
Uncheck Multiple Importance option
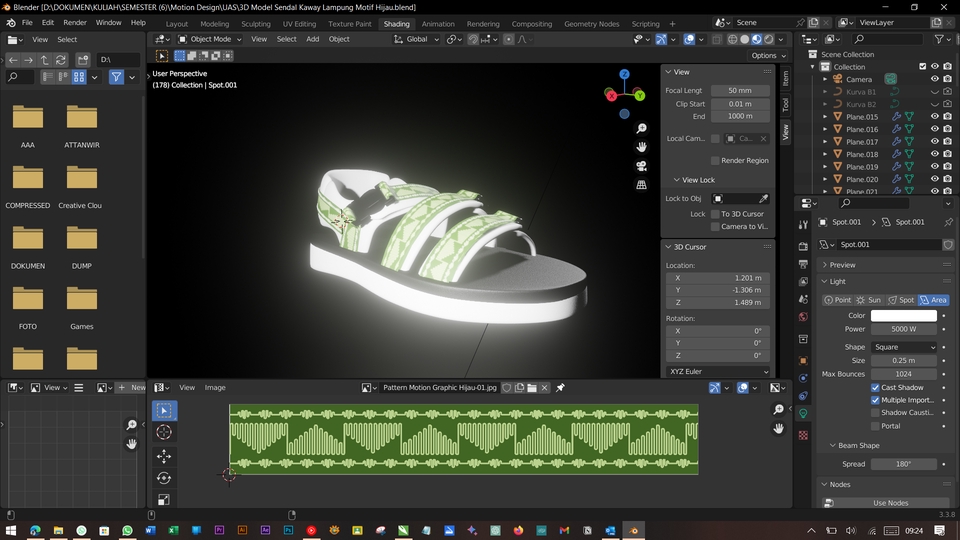pyautogui.click(x=875, y=400)
